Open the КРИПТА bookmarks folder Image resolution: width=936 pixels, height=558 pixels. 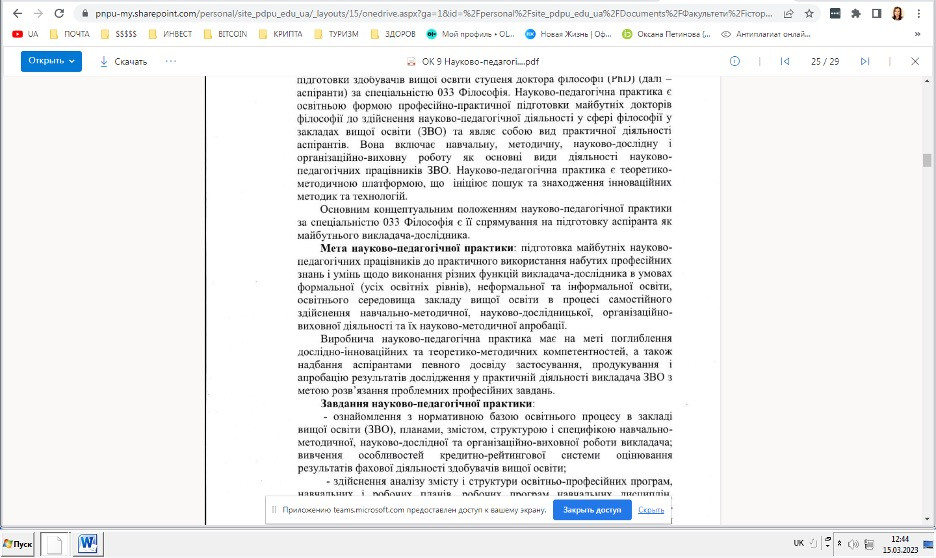pos(281,34)
